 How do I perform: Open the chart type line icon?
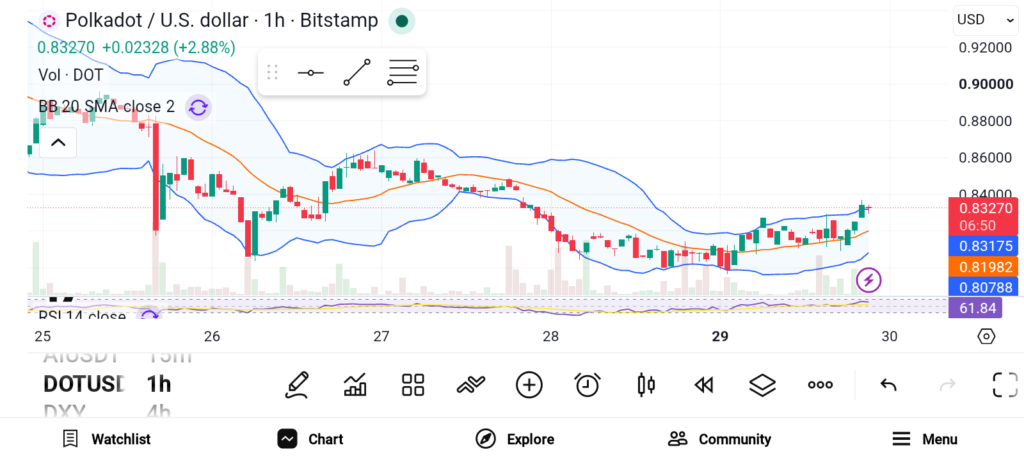point(471,385)
